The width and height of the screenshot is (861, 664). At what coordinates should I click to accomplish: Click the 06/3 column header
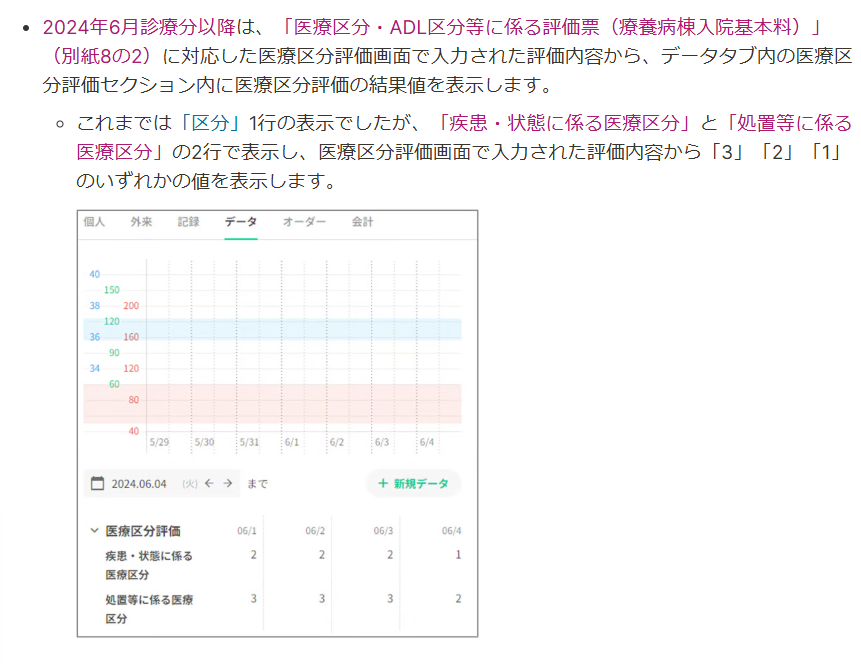tap(383, 531)
